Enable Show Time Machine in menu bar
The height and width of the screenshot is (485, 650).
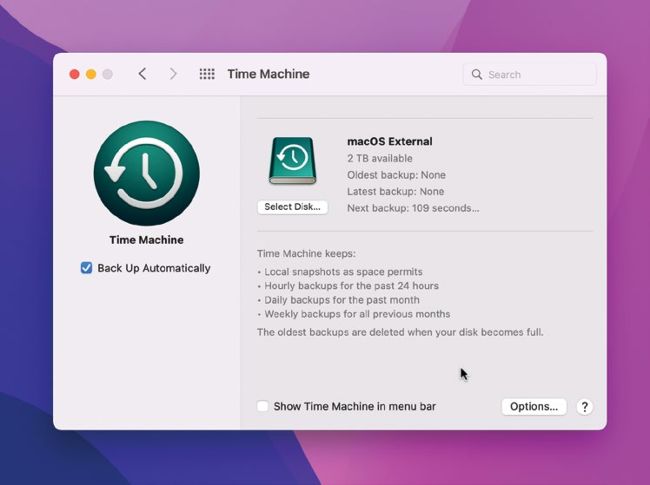click(263, 407)
